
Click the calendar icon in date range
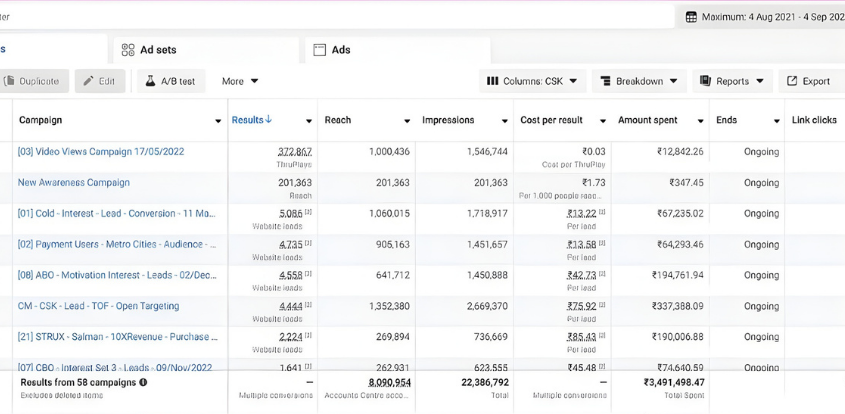(x=691, y=17)
